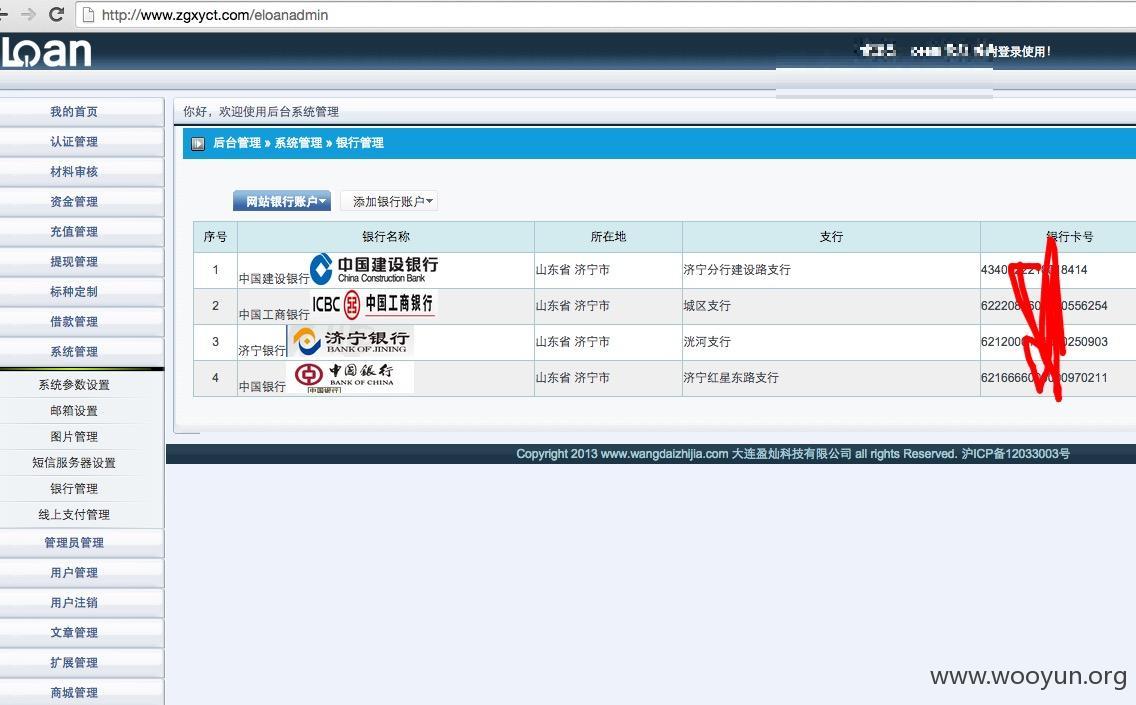
Task: Click the 所在地 column header
Action: pos(608,237)
